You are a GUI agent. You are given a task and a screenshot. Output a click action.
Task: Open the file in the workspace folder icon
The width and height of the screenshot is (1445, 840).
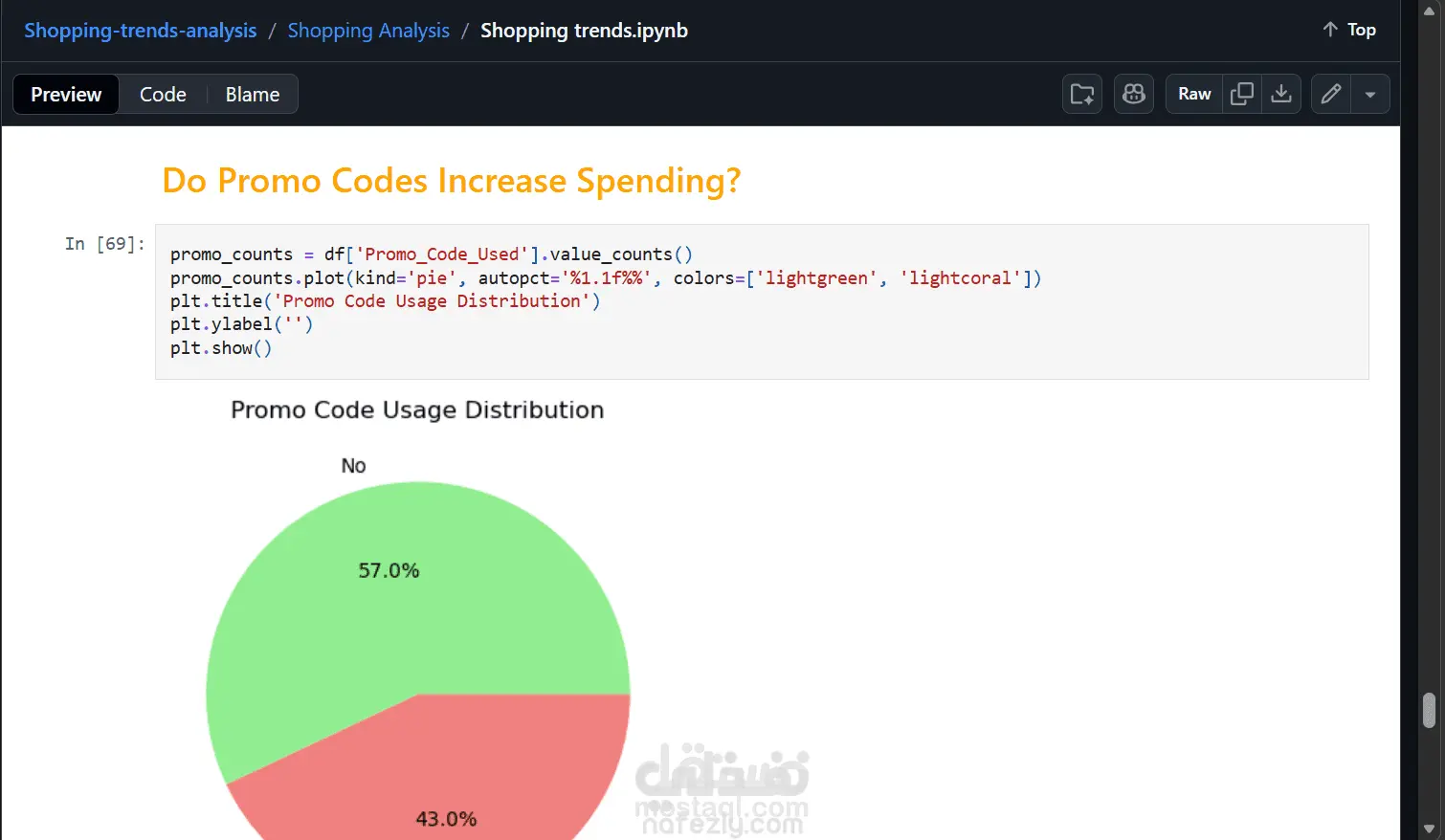pyautogui.click(x=1082, y=94)
